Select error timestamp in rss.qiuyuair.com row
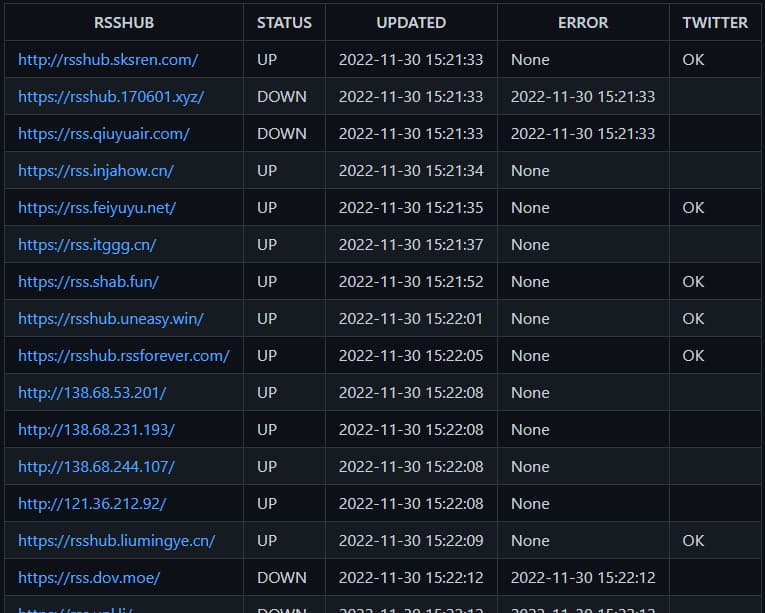This screenshot has width=765, height=613. click(x=583, y=134)
